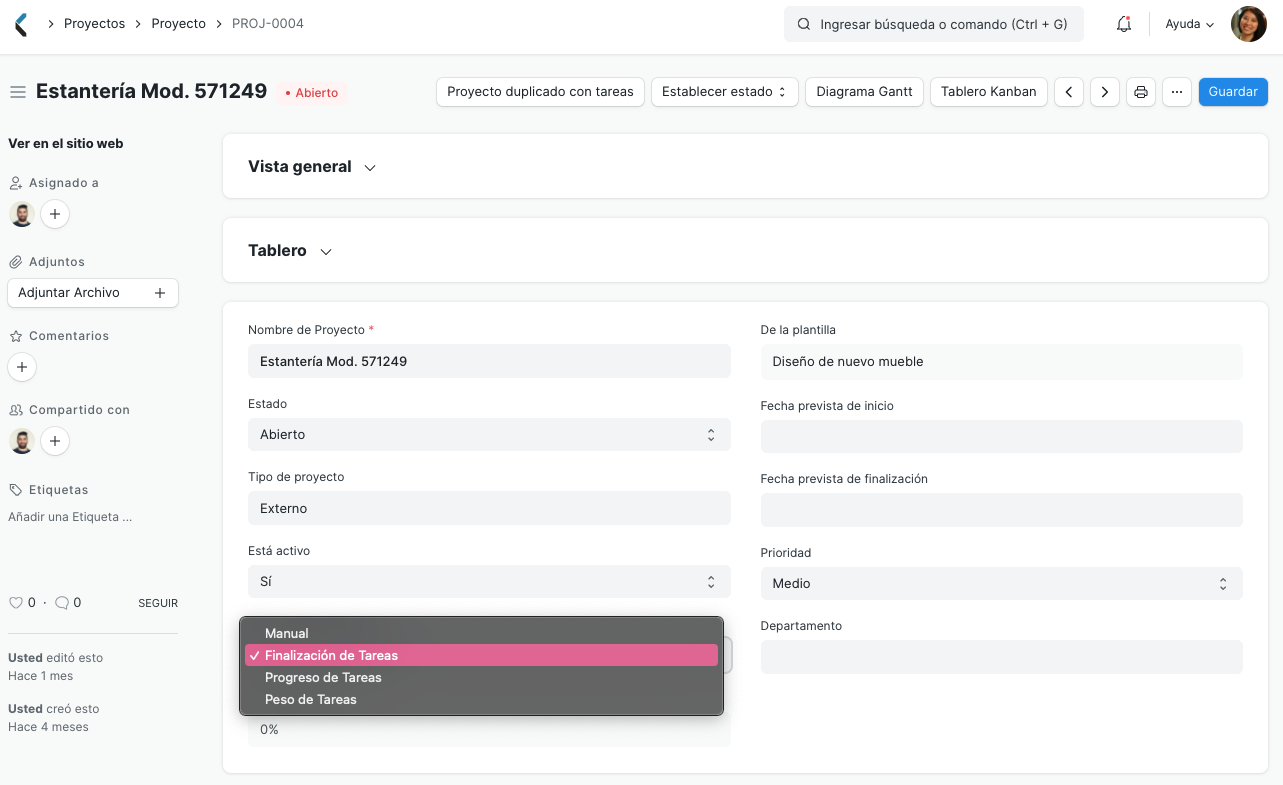
Task: Click Ver en el sitio web link
Action: (x=66, y=144)
